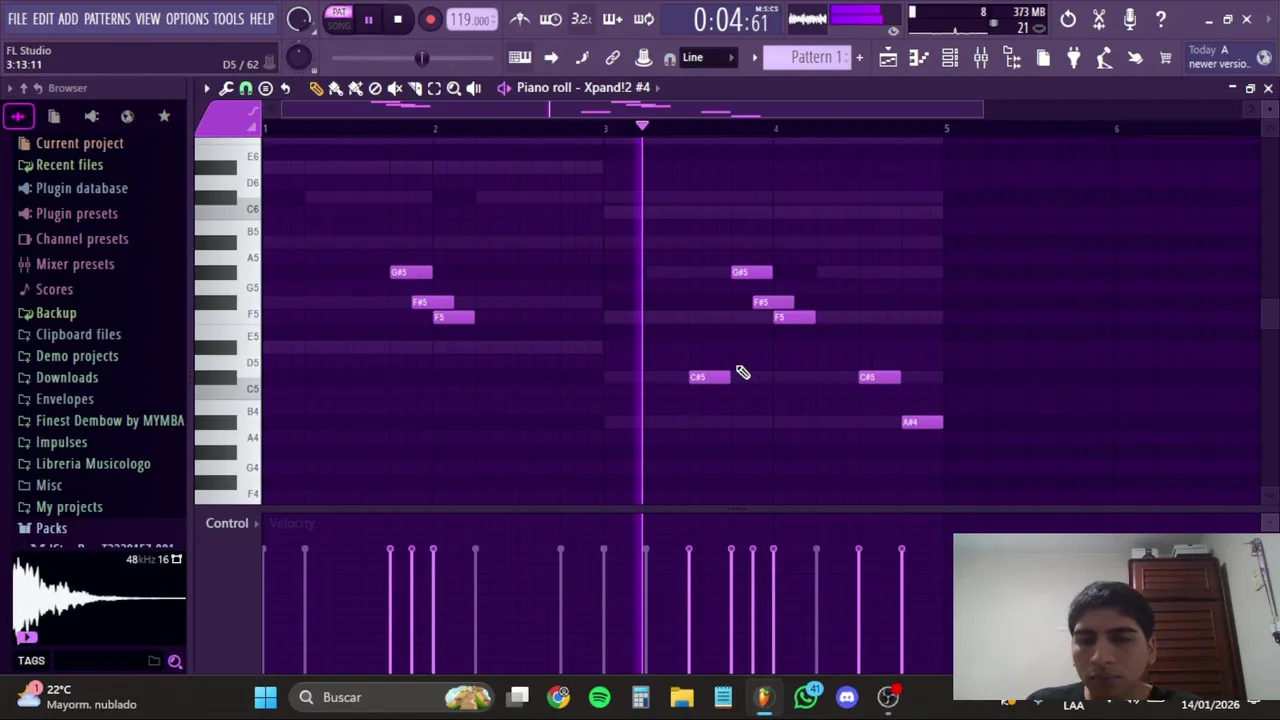The width and height of the screenshot is (1280, 720).
Task: Click the record button
Action: [x=430, y=19]
